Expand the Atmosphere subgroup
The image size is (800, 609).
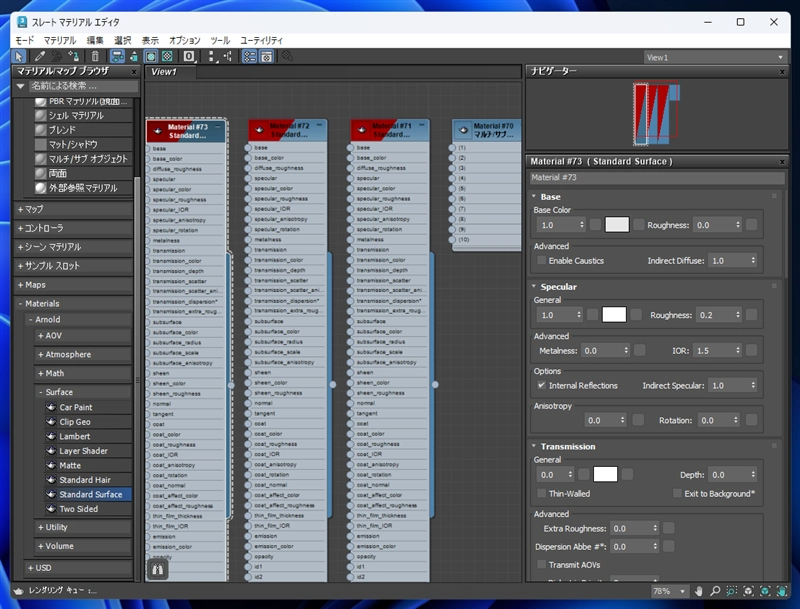[84, 354]
